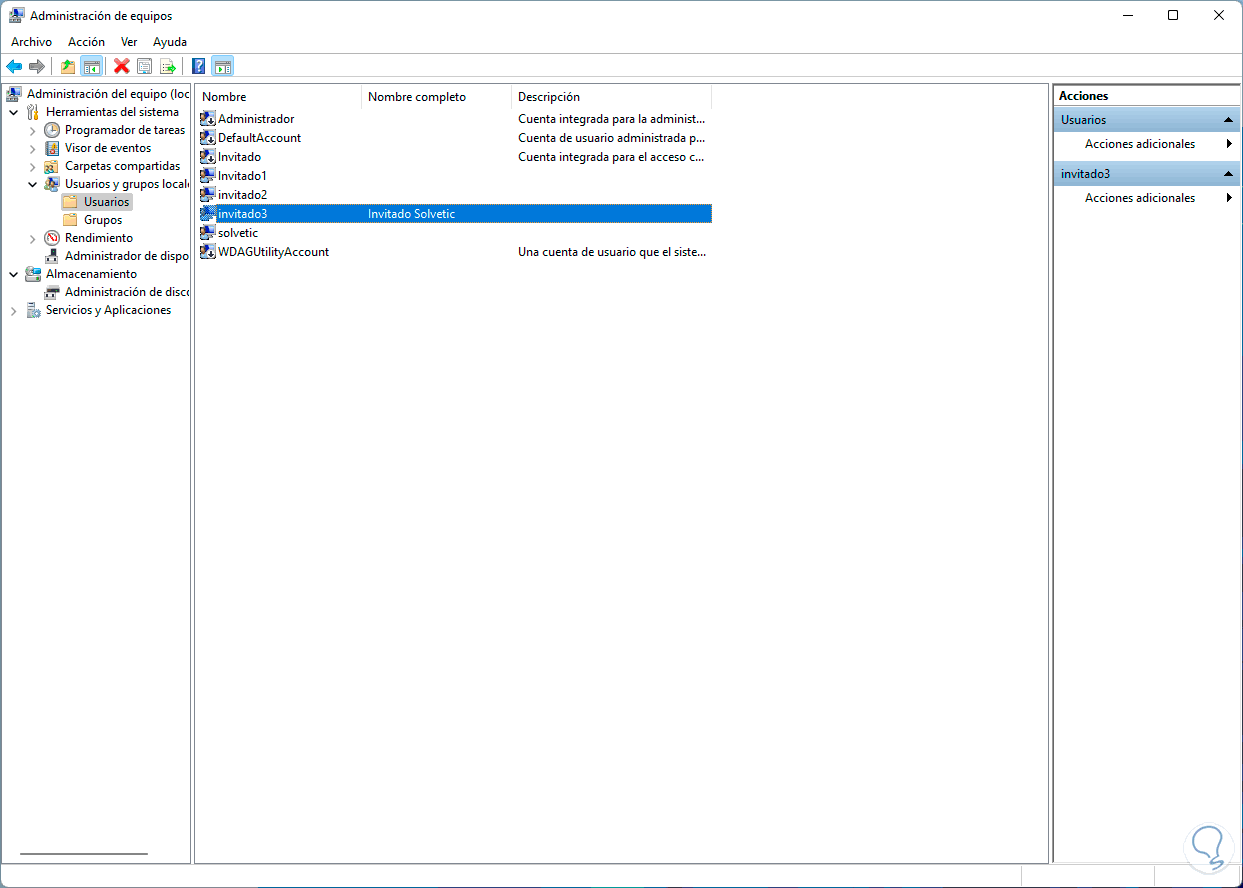Click Herramientas del sistema tools icon
The height and width of the screenshot is (888, 1243).
34,112
